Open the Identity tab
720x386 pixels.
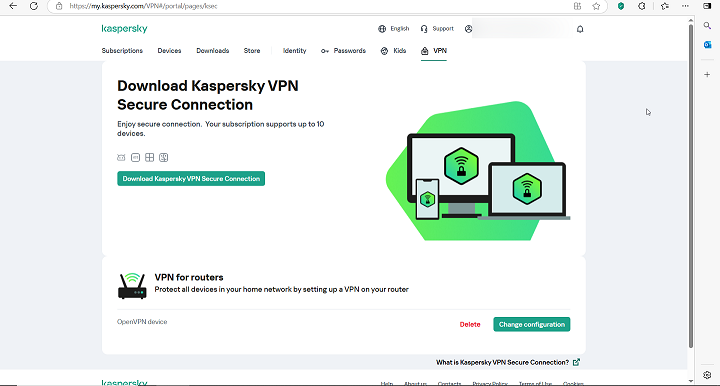294,50
